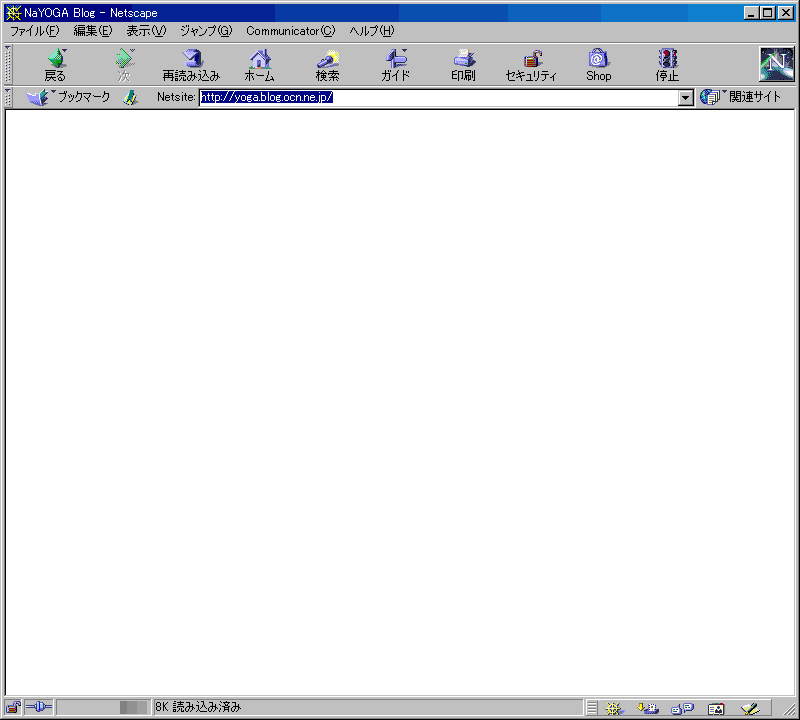Maximize the Netscape window
The height and width of the screenshot is (720, 800).
coord(768,13)
